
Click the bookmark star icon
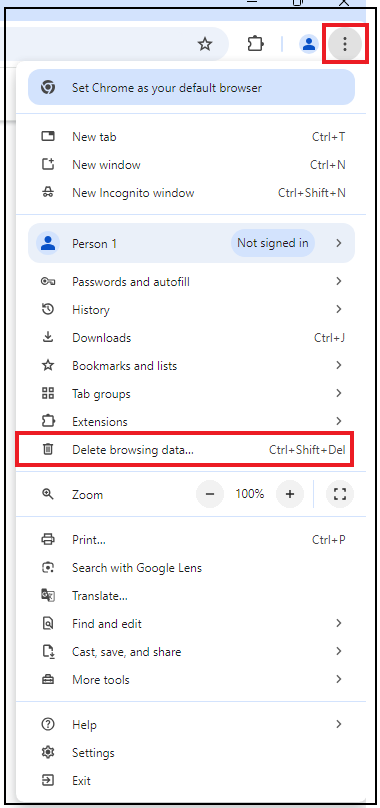(x=205, y=44)
